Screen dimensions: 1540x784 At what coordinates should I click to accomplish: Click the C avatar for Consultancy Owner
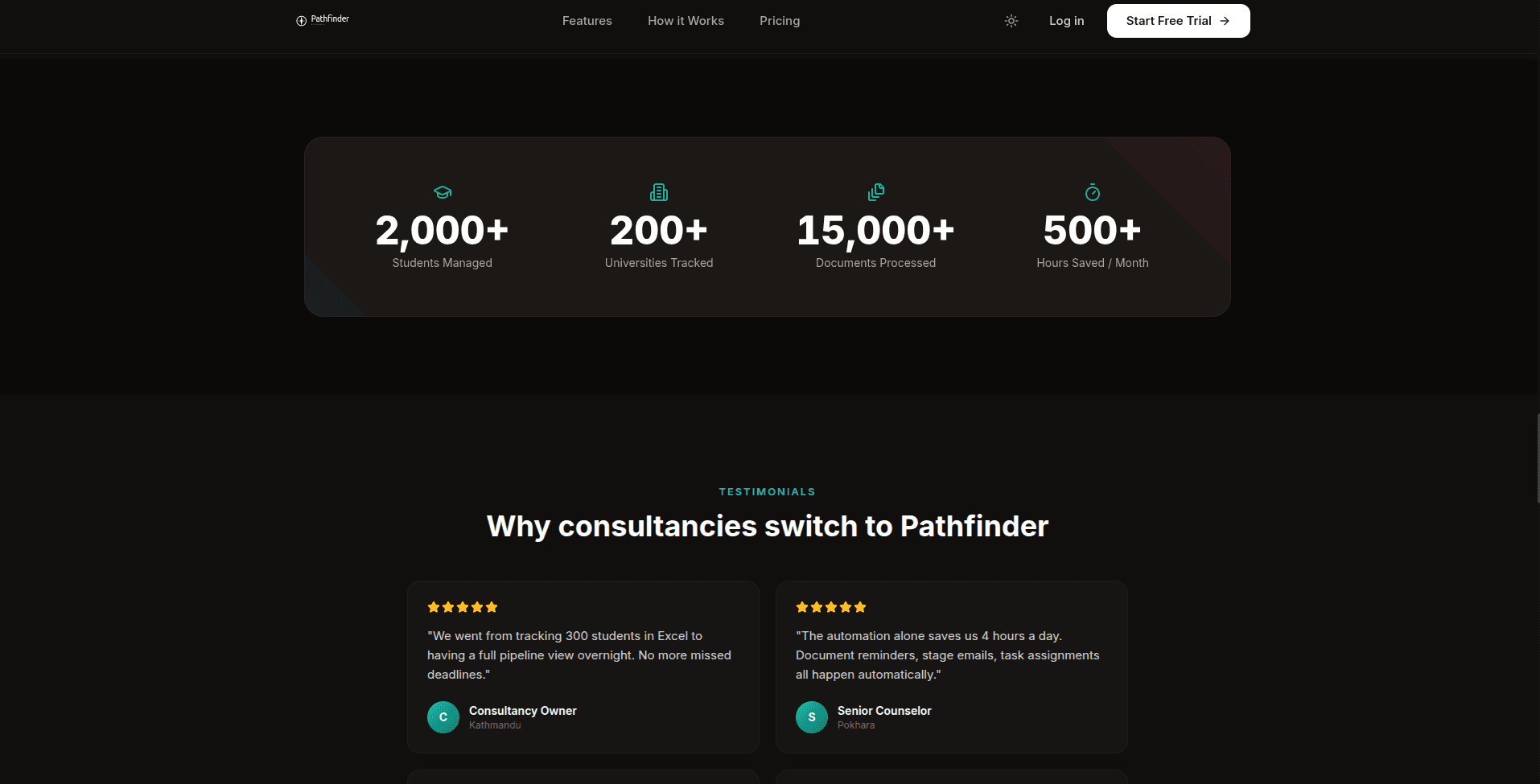(443, 717)
